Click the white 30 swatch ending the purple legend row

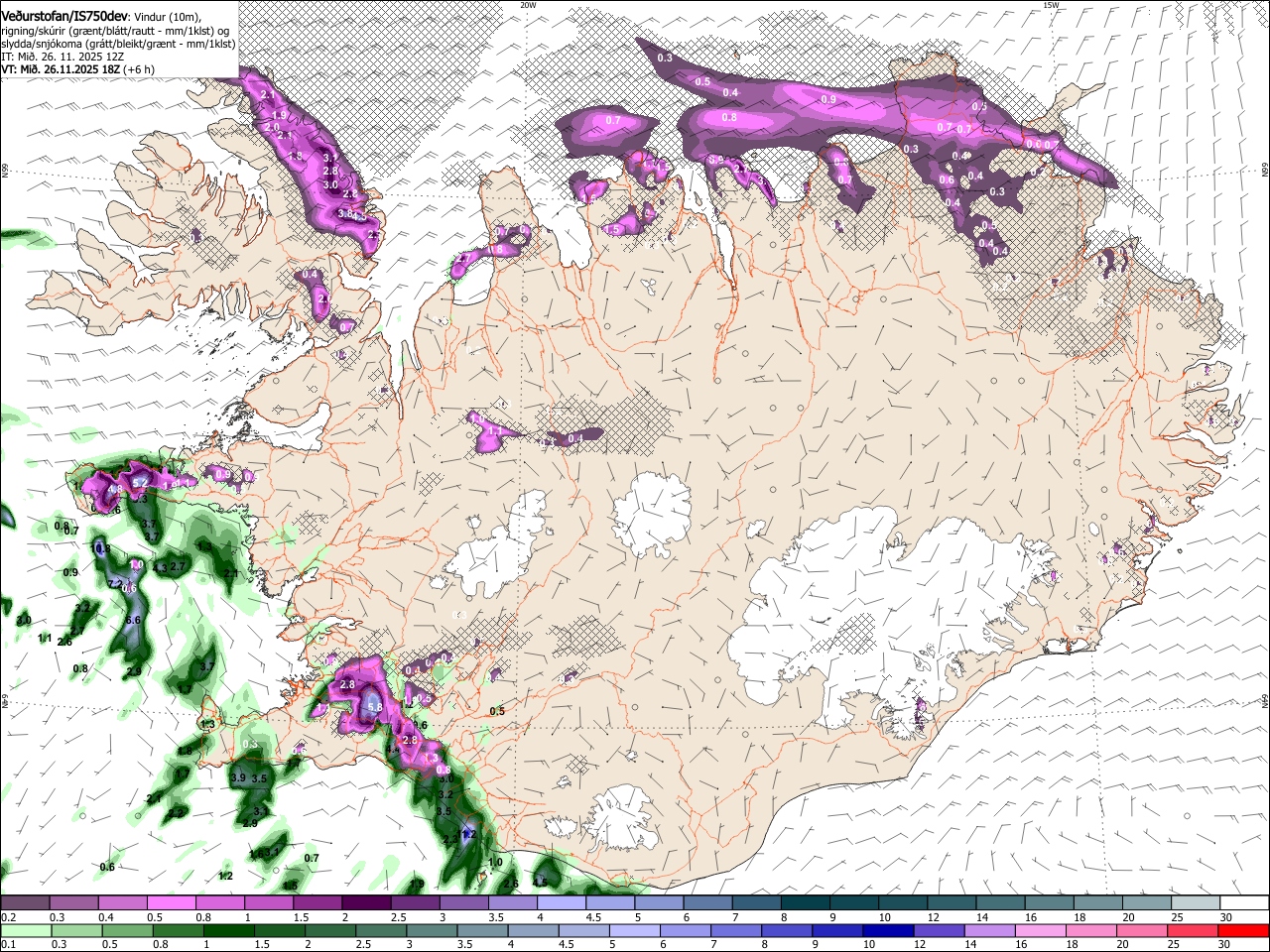[1244, 902]
